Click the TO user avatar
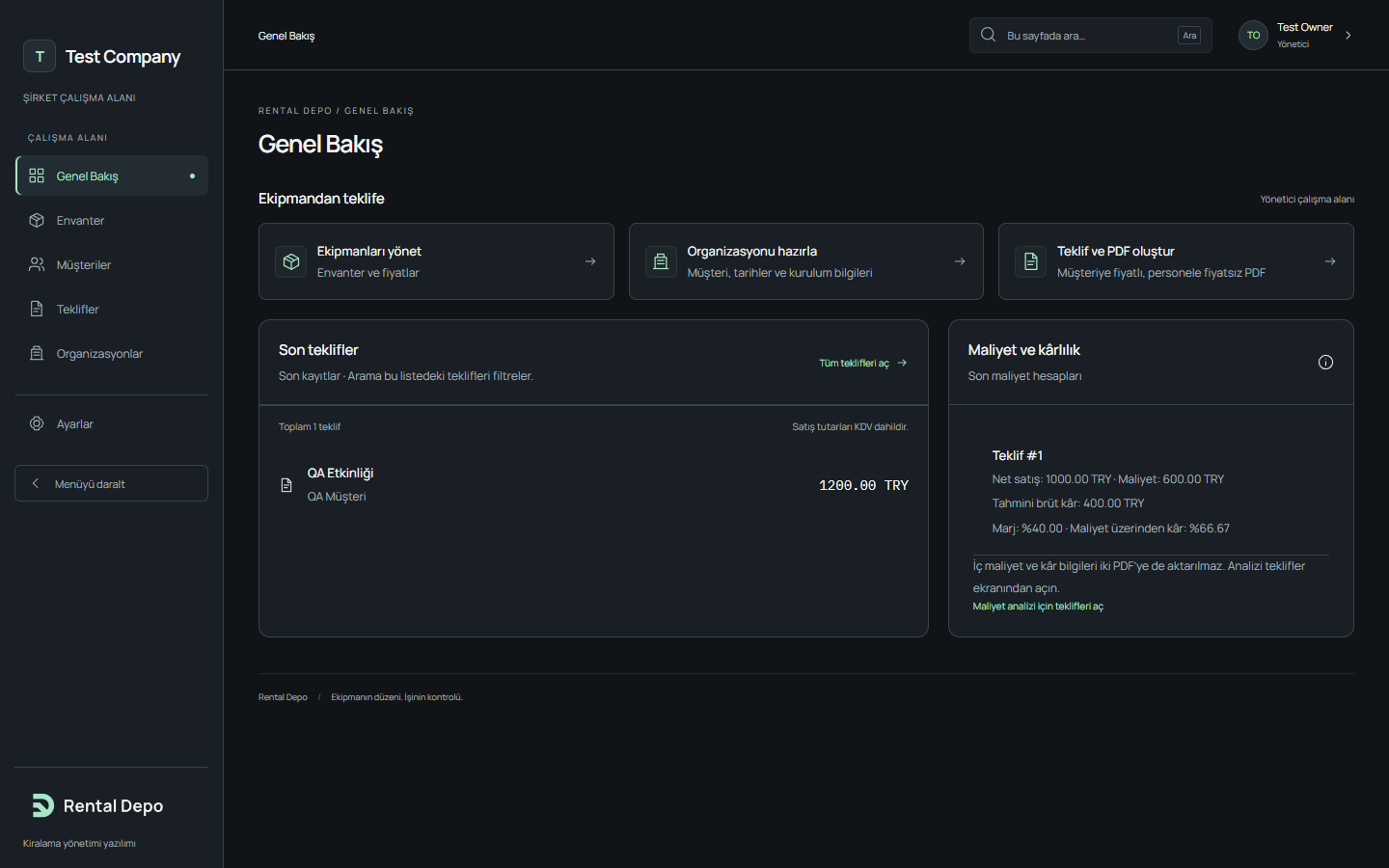This screenshot has width=1389, height=868. click(1253, 35)
